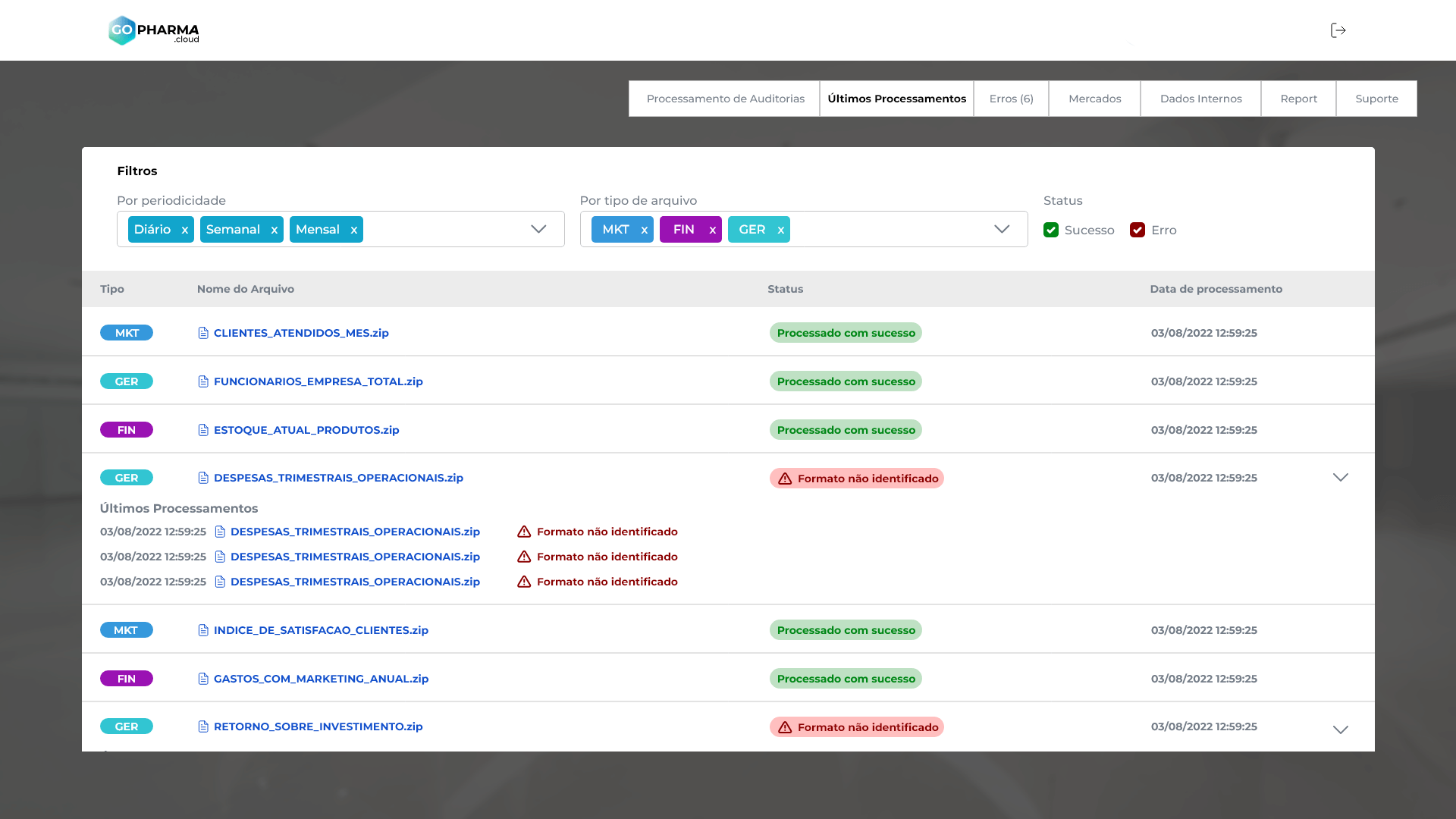
Task: Click the GER tag on FUNCIONARIOS_EMPRESA_TOTAL row
Action: 127,381
